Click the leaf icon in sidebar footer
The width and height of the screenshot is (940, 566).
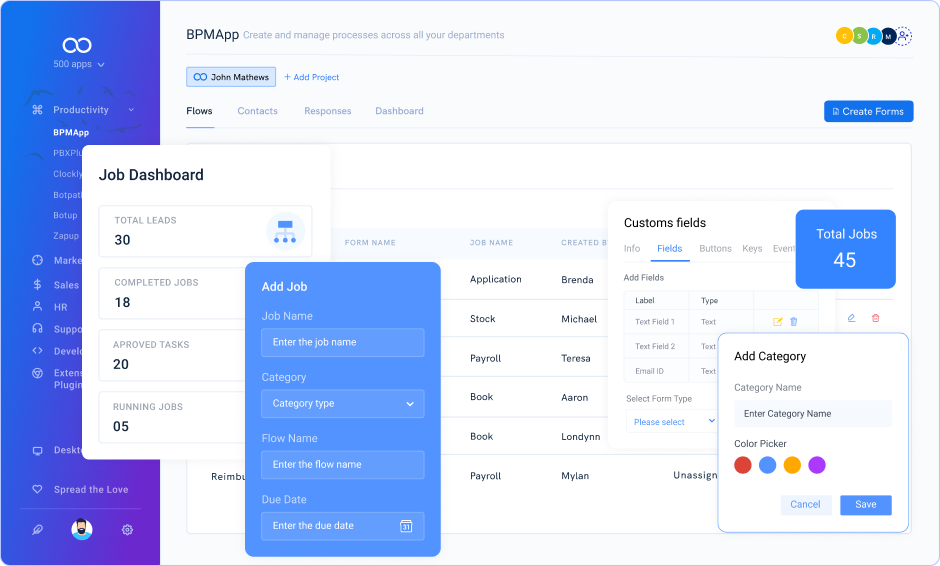[x=38, y=530]
